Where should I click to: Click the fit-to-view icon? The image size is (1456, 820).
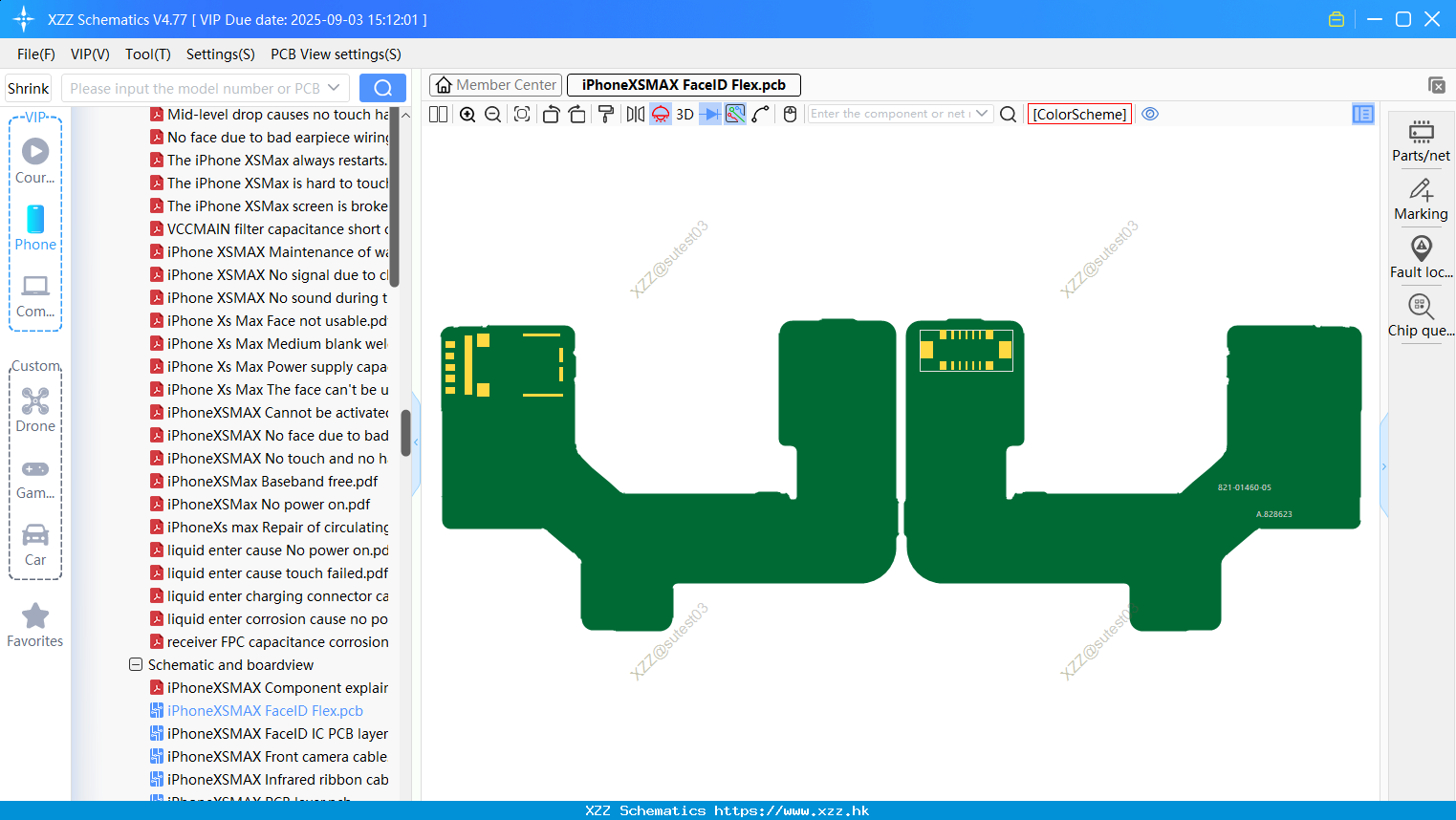click(522, 115)
